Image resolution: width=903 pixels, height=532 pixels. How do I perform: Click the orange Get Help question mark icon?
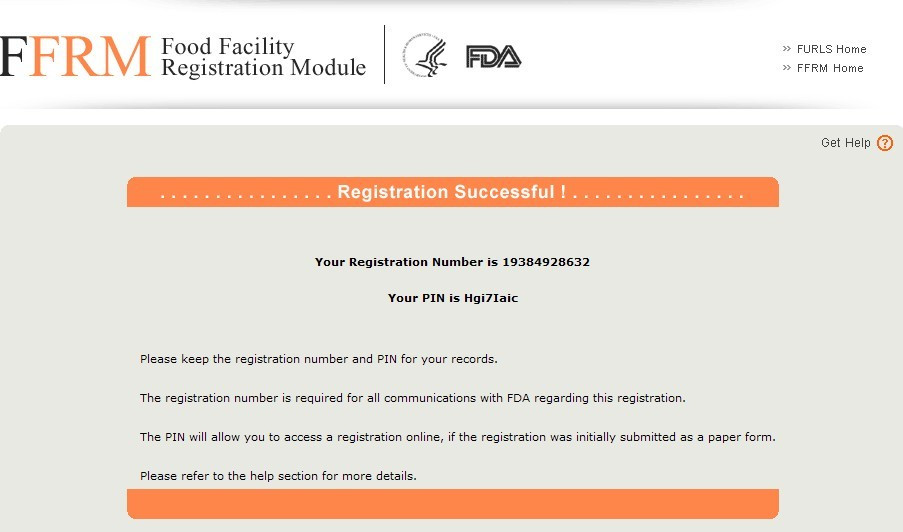[x=885, y=143]
